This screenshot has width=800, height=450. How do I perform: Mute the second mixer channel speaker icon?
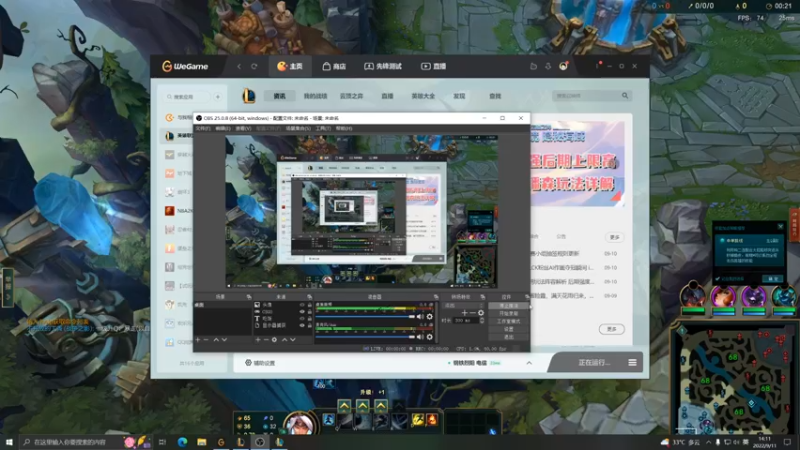(420, 337)
